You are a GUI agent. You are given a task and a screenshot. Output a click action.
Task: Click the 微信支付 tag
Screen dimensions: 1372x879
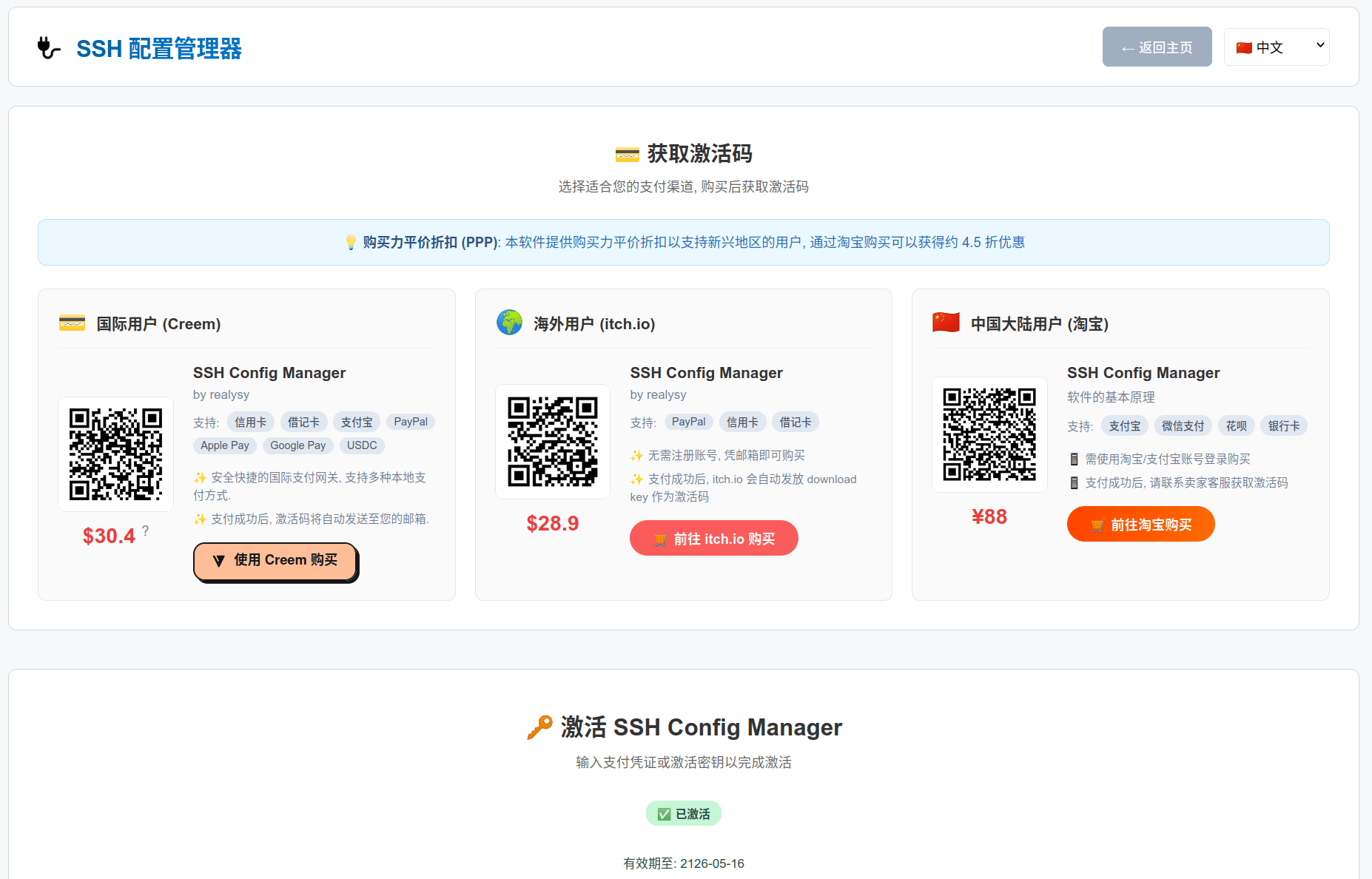tap(1183, 425)
